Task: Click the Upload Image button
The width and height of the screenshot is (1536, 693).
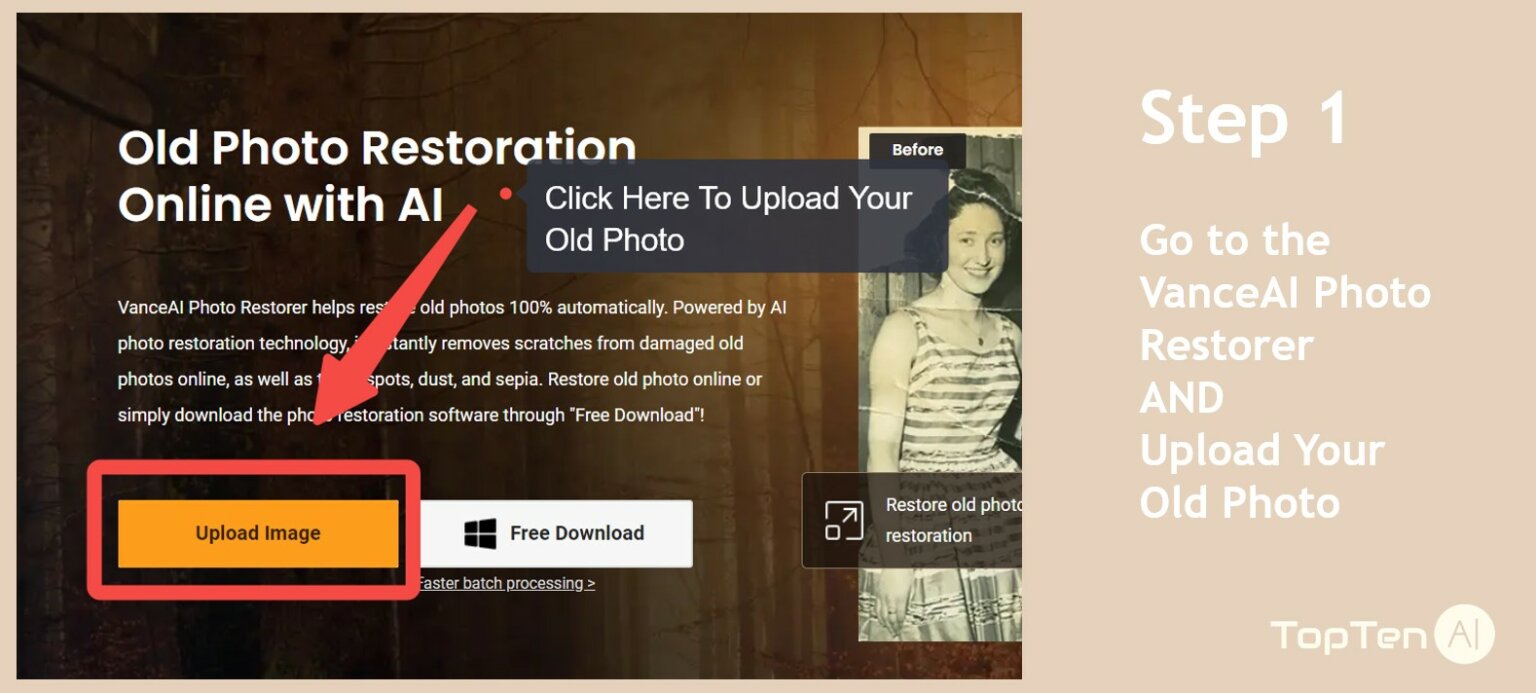Action: pos(259,533)
